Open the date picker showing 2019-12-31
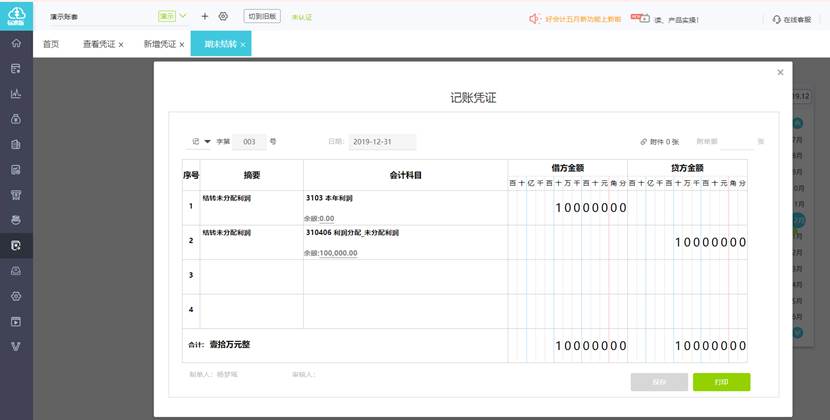 click(382, 142)
